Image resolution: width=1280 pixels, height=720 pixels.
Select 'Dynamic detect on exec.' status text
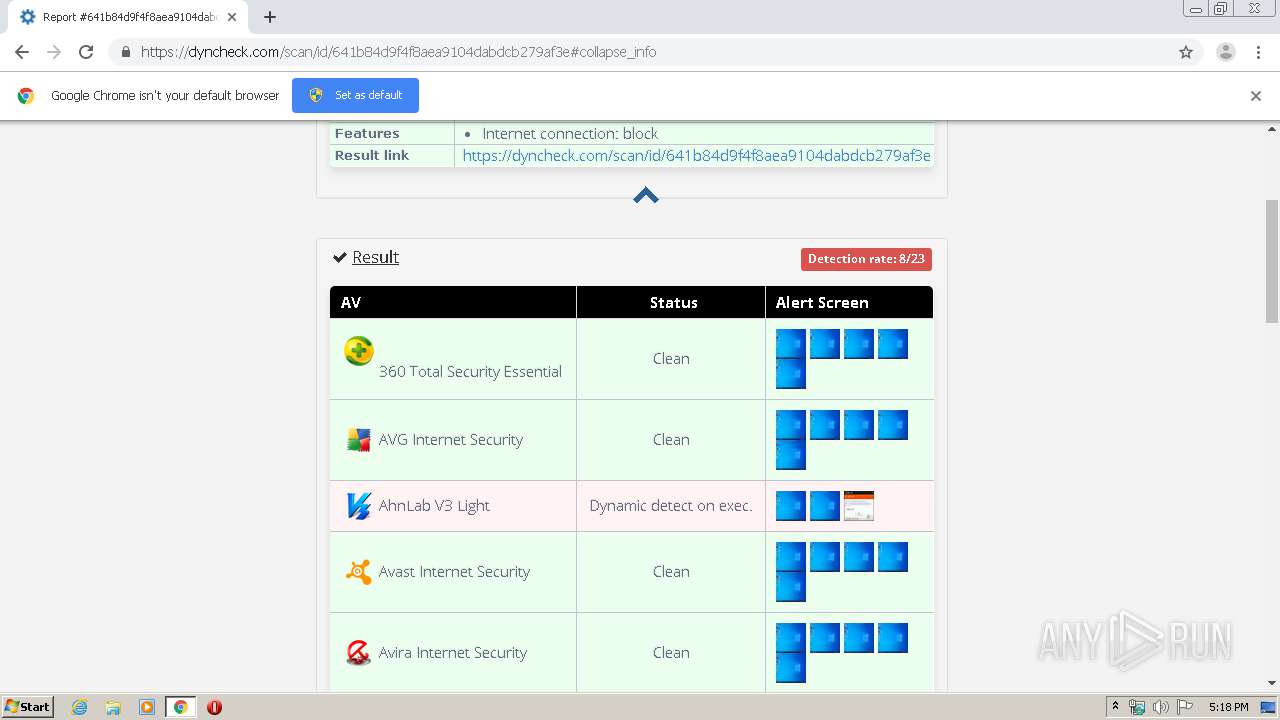coord(671,506)
